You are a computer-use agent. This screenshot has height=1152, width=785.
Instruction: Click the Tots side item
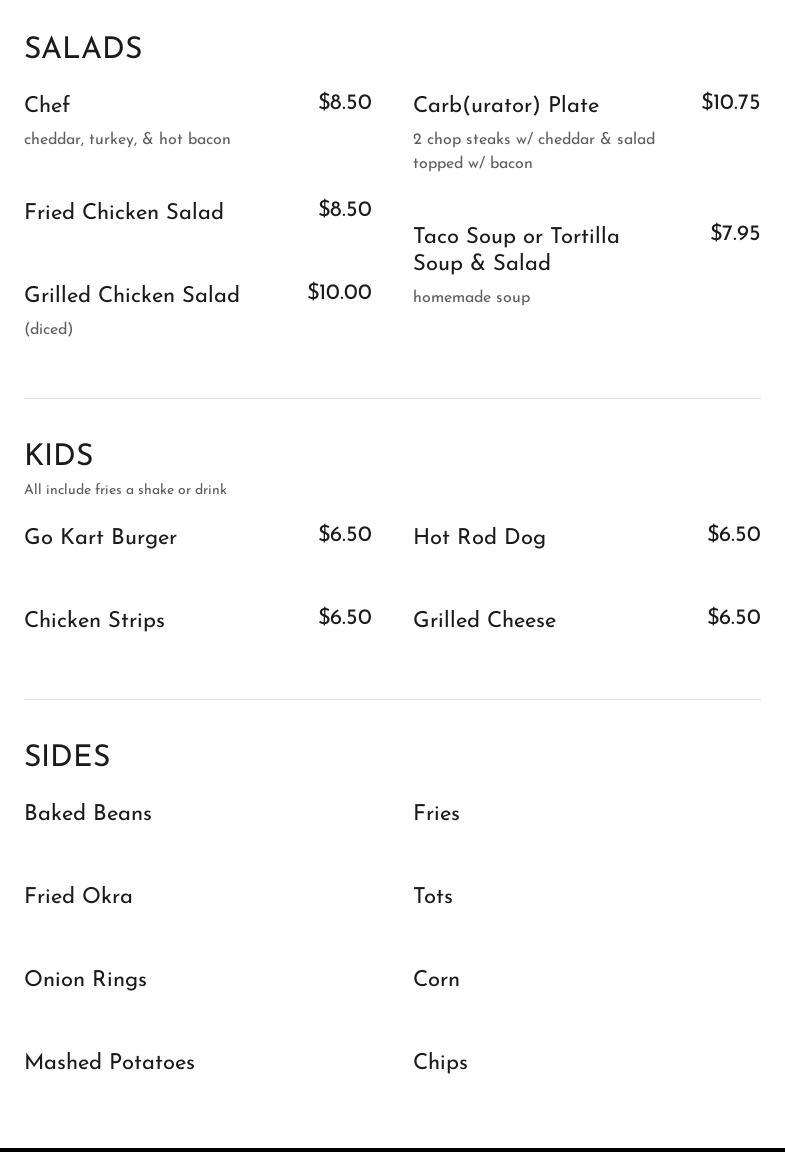point(433,896)
